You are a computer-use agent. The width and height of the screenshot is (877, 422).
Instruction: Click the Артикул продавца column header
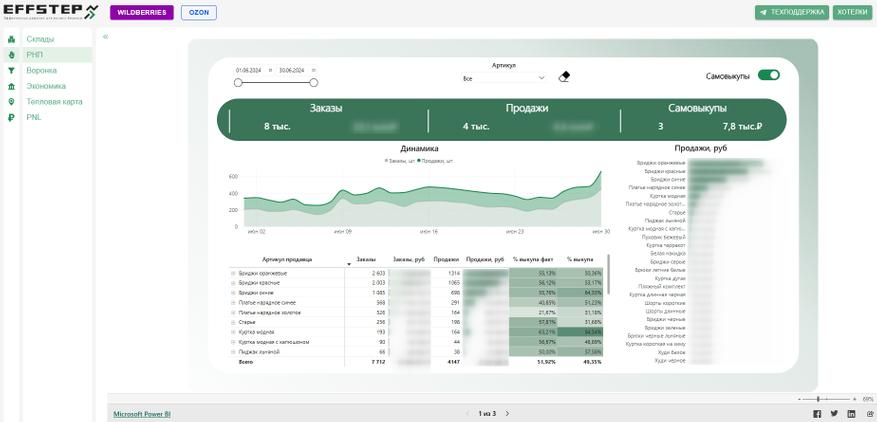(x=287, y=260)
